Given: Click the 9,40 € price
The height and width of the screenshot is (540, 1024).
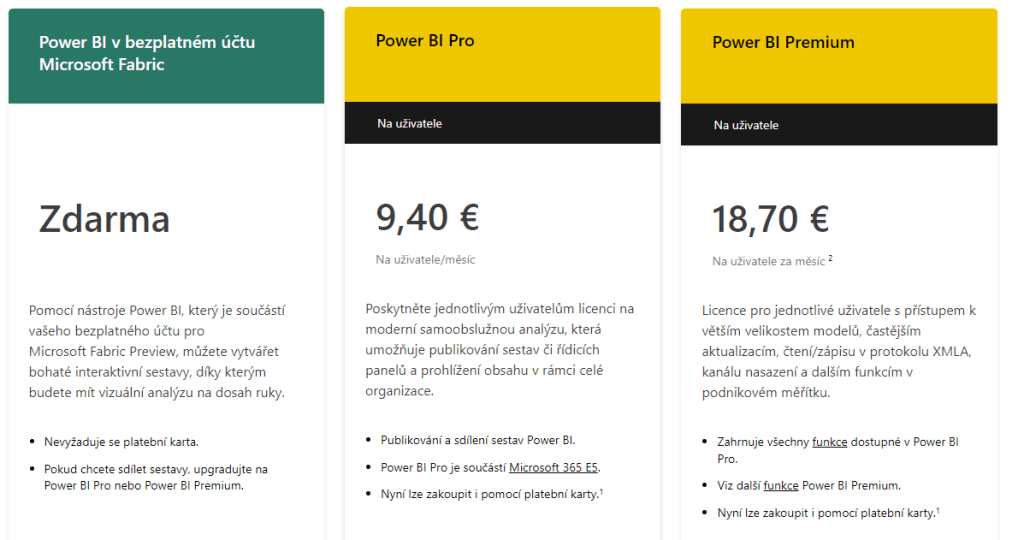Looking at the screenshot, I should tap(427, 217).
